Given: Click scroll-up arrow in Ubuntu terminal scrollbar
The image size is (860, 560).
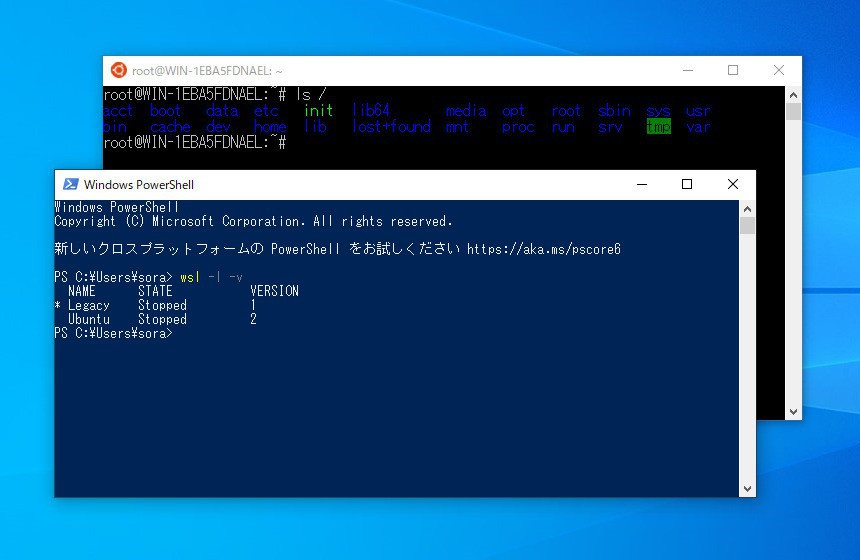Looking at the screenshot, I should [793, 95].
